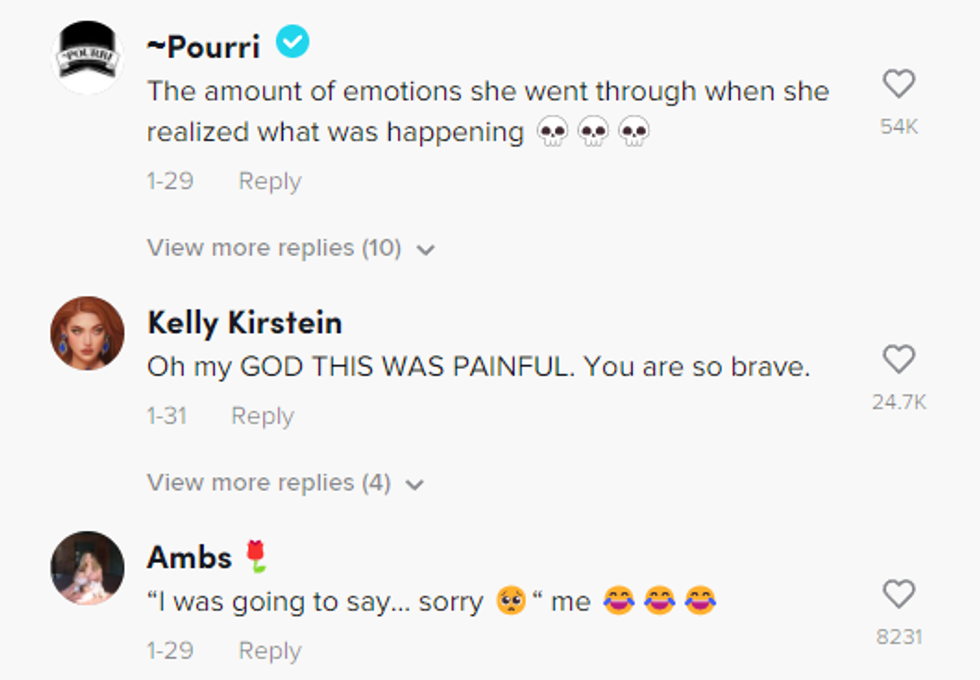
Task: Reply to the Ambs comment
Action: (269, 651)
